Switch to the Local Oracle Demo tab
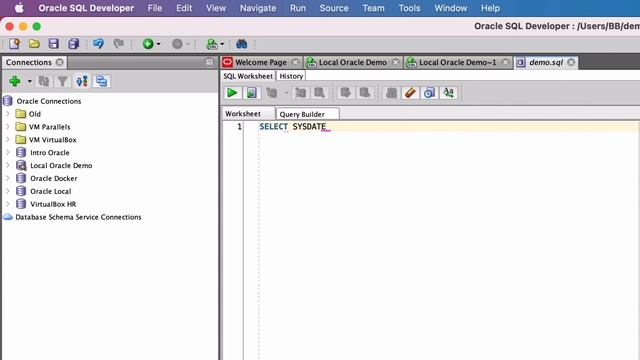640x360 pixels. point(353,62)
